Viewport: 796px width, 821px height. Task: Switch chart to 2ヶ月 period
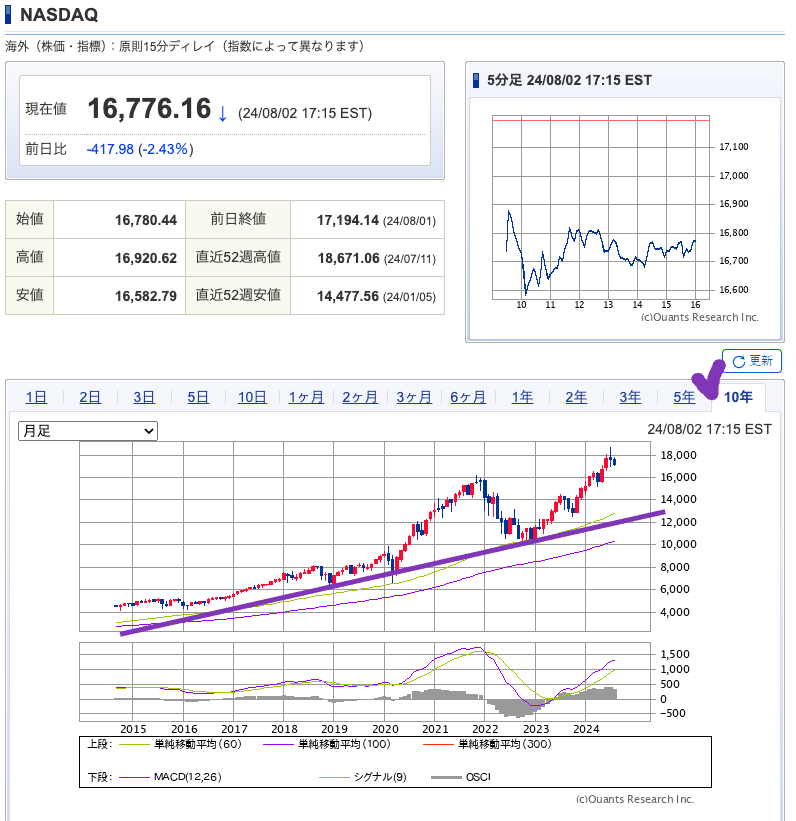[360, 397]
